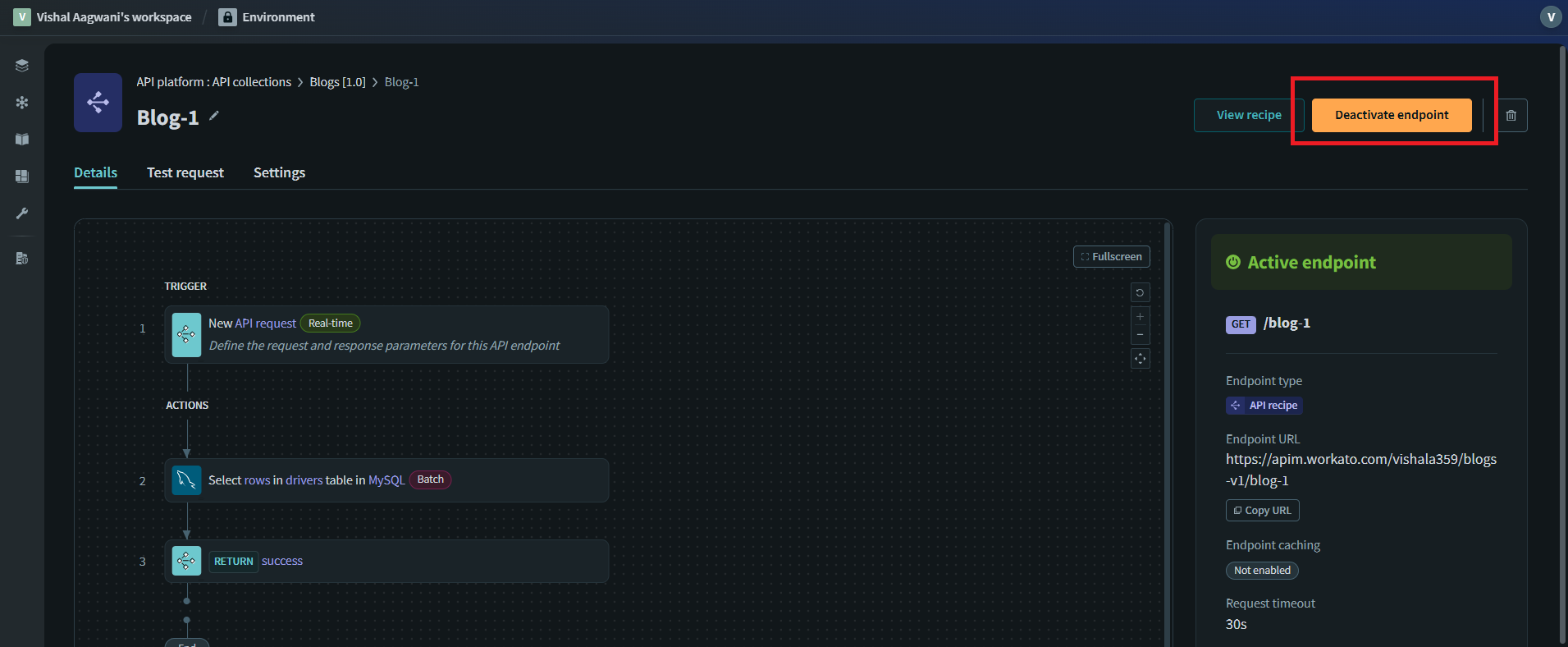
Task: Open the Blogs [1.0] breadcrumb link
Action: coord(337,82)
